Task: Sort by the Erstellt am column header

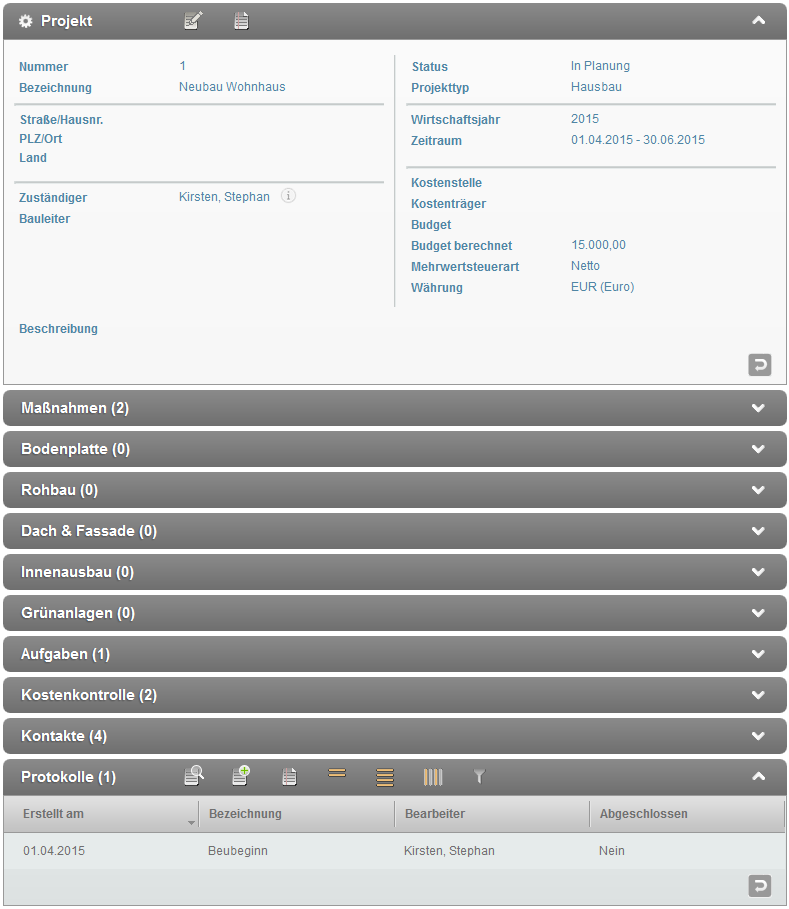Action: click(100, 814)
